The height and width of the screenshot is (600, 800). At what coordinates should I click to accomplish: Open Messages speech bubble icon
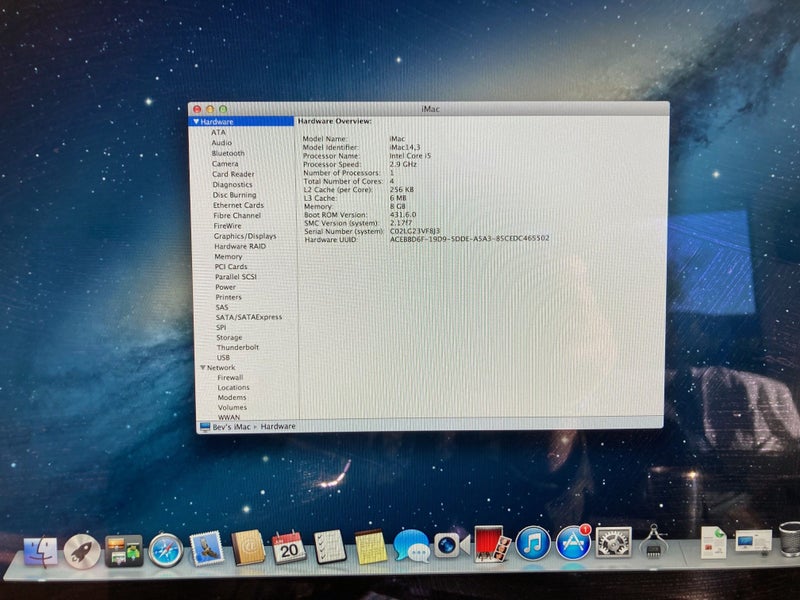point(412,546)
